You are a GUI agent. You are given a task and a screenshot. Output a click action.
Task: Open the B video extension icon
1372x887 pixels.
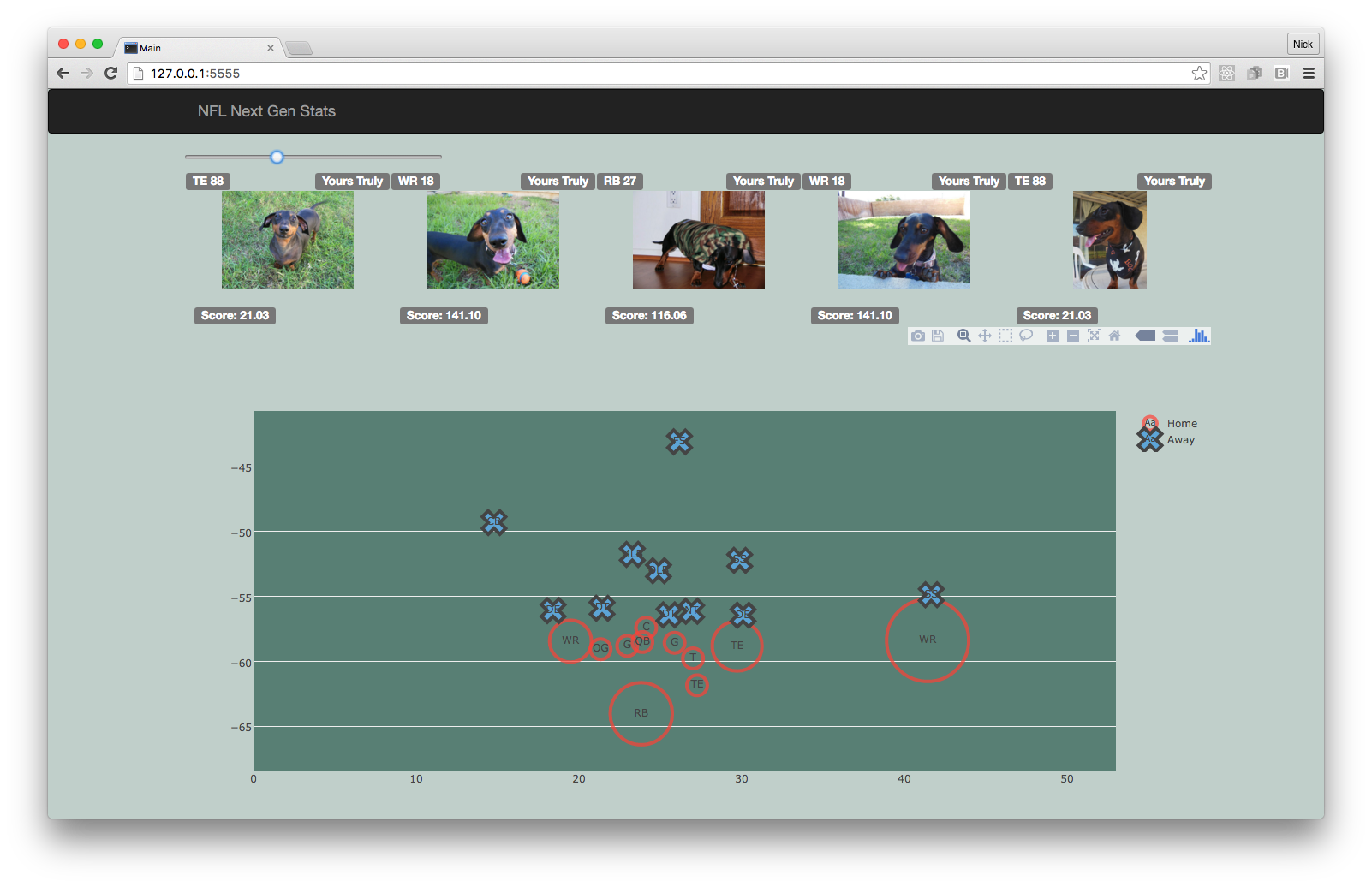click(x=1282, y=74)
